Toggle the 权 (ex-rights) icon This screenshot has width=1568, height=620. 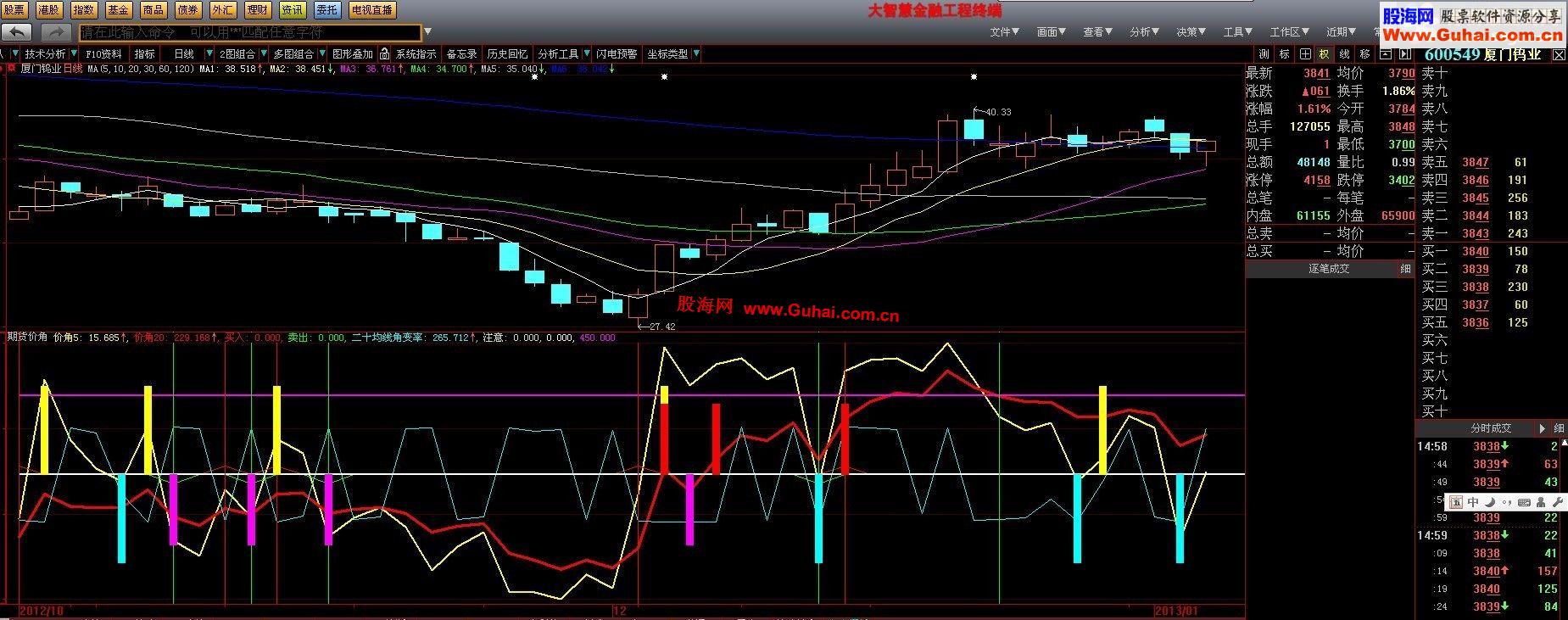click(1324, 54)
